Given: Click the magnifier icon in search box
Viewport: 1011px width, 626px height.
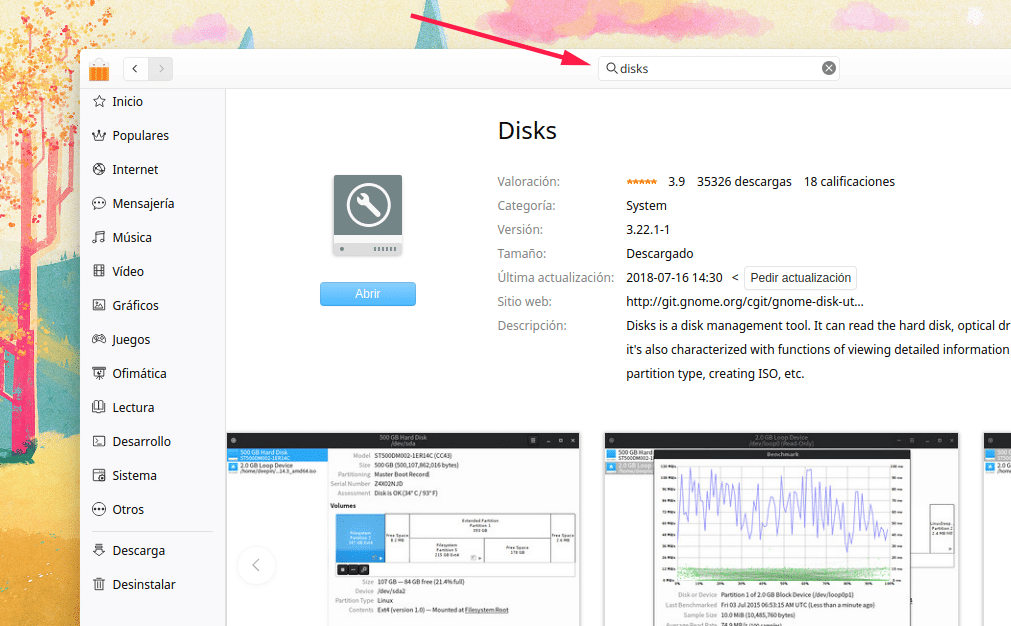Looking at the screenshot, I should click(611, 68).
